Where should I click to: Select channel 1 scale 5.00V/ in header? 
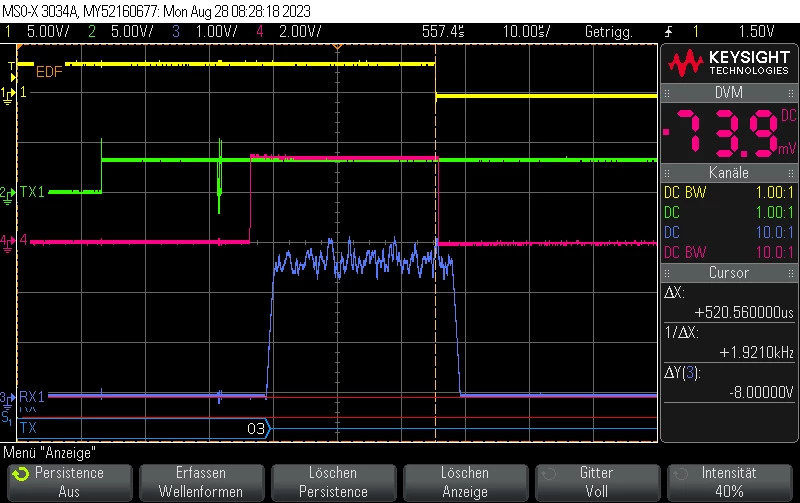pos(47,32)
